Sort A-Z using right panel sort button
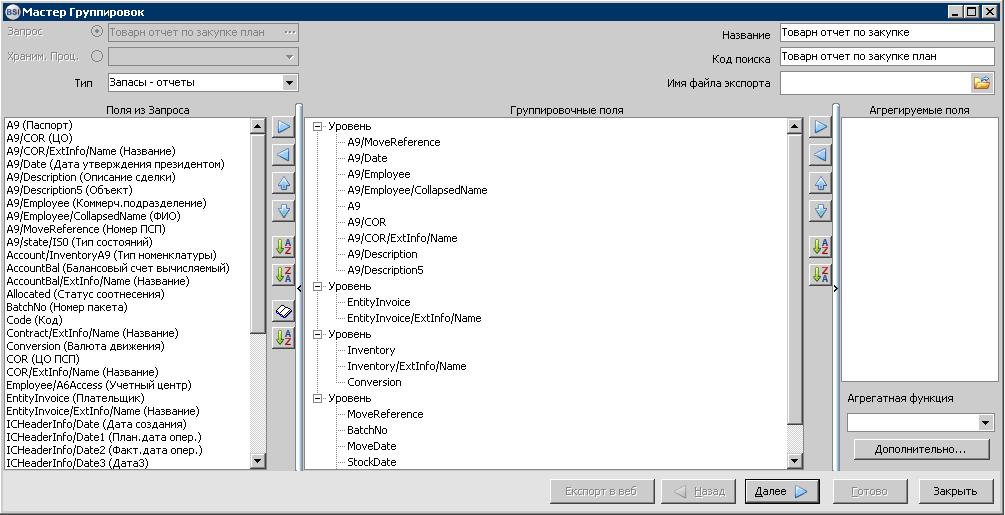This screenshot has width=1005, height=515. pyautogui.click(x=820, y=246)
